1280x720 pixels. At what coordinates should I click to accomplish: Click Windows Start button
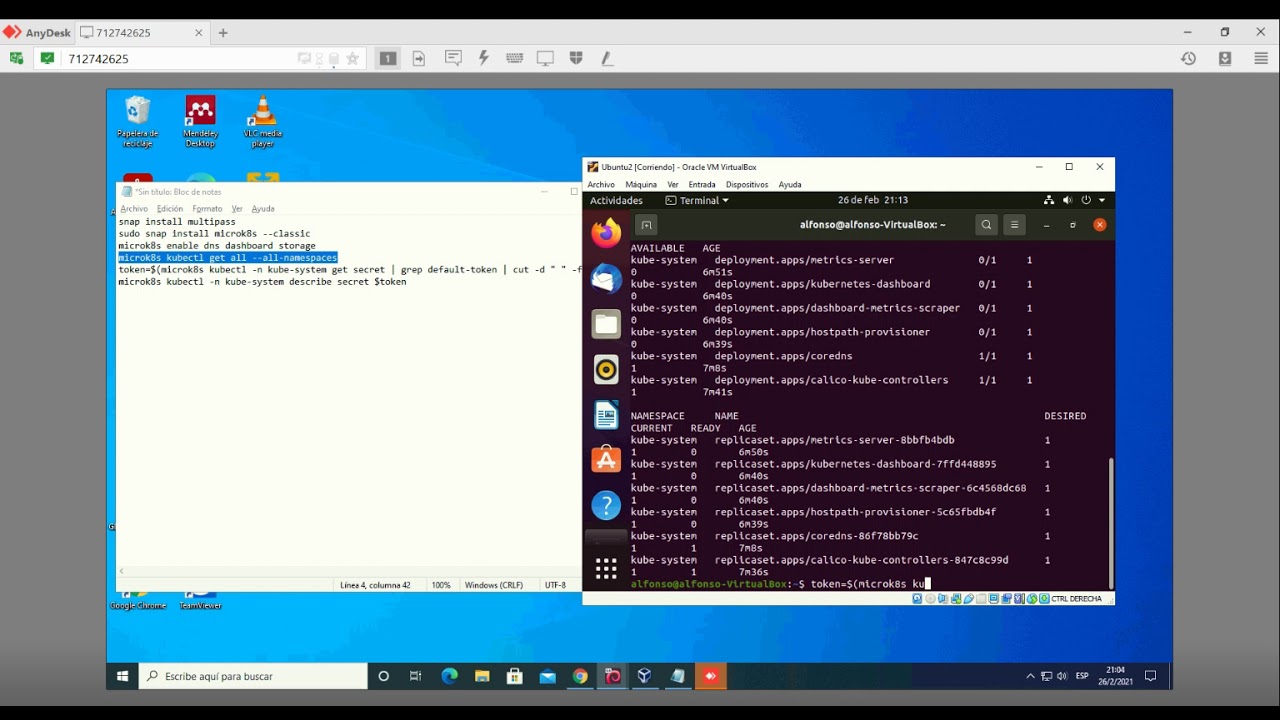123,676
